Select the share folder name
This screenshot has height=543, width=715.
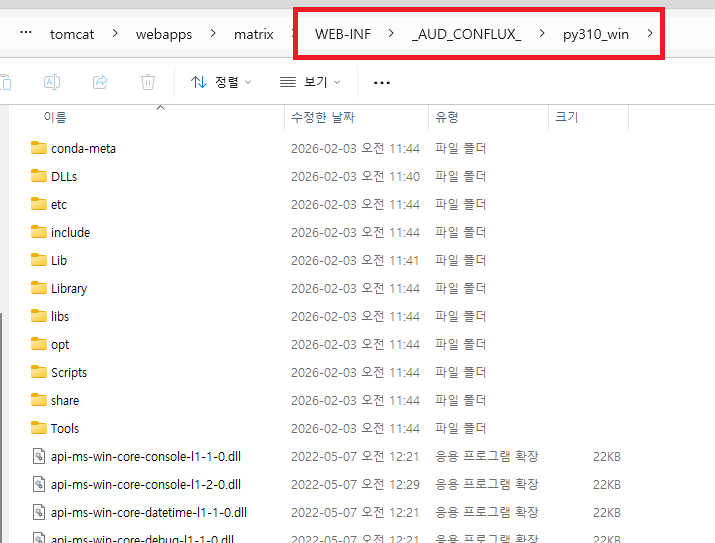pos(65,400)
